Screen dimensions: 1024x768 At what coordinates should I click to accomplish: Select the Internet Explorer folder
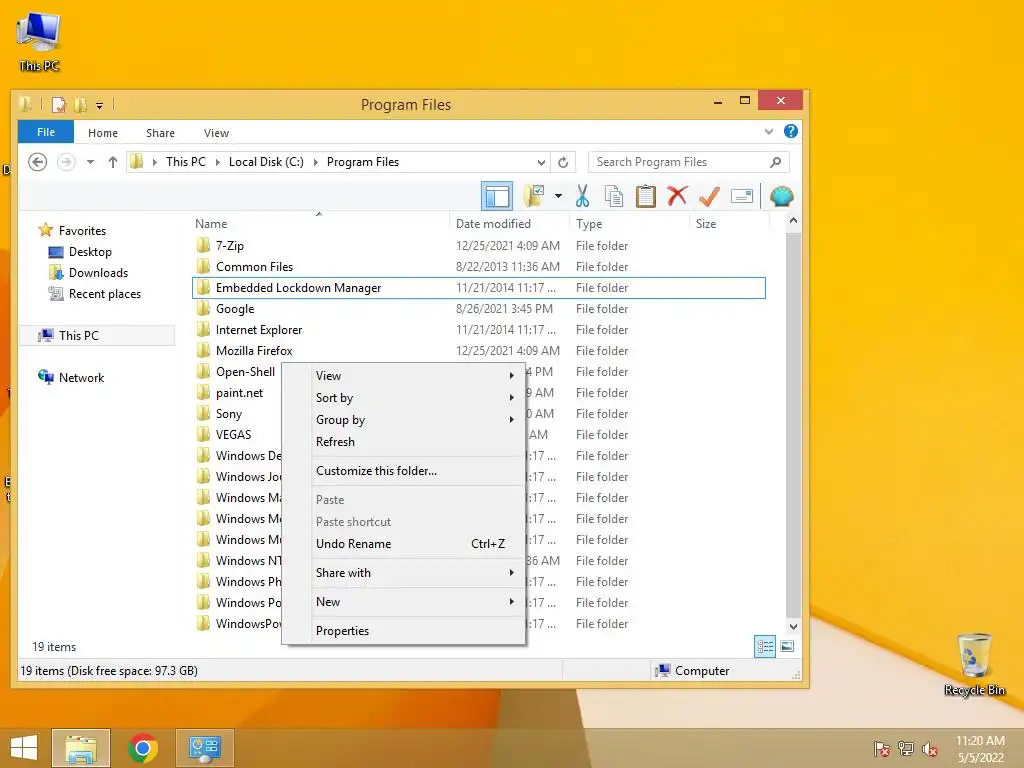(x=479, y=330)
